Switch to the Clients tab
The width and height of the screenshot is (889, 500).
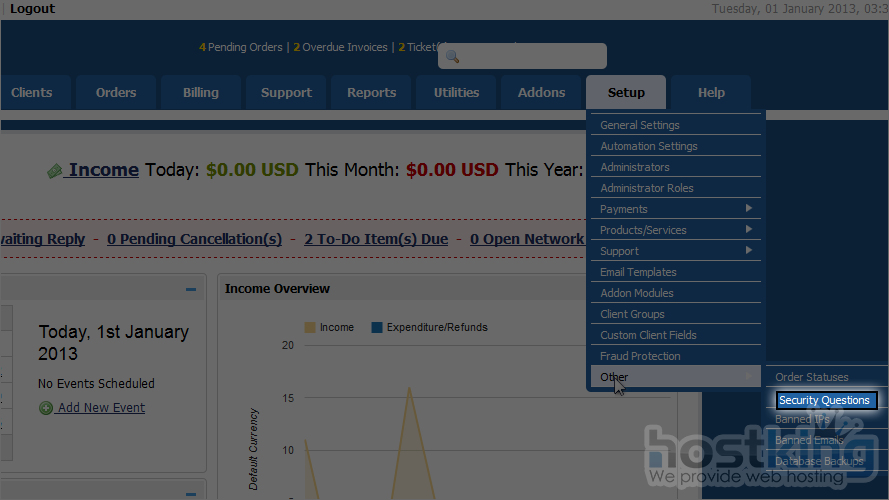click(32, 93)
